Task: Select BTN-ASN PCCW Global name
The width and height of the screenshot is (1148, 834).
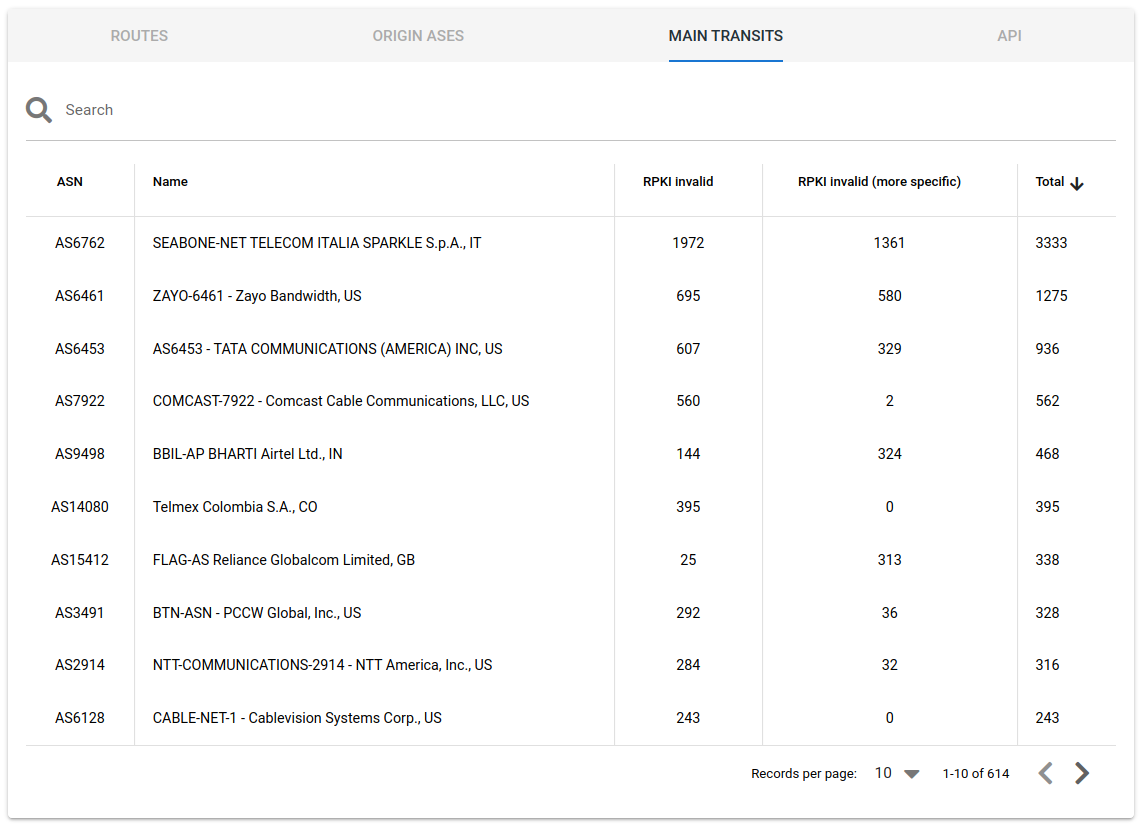Action: point(257,613)
